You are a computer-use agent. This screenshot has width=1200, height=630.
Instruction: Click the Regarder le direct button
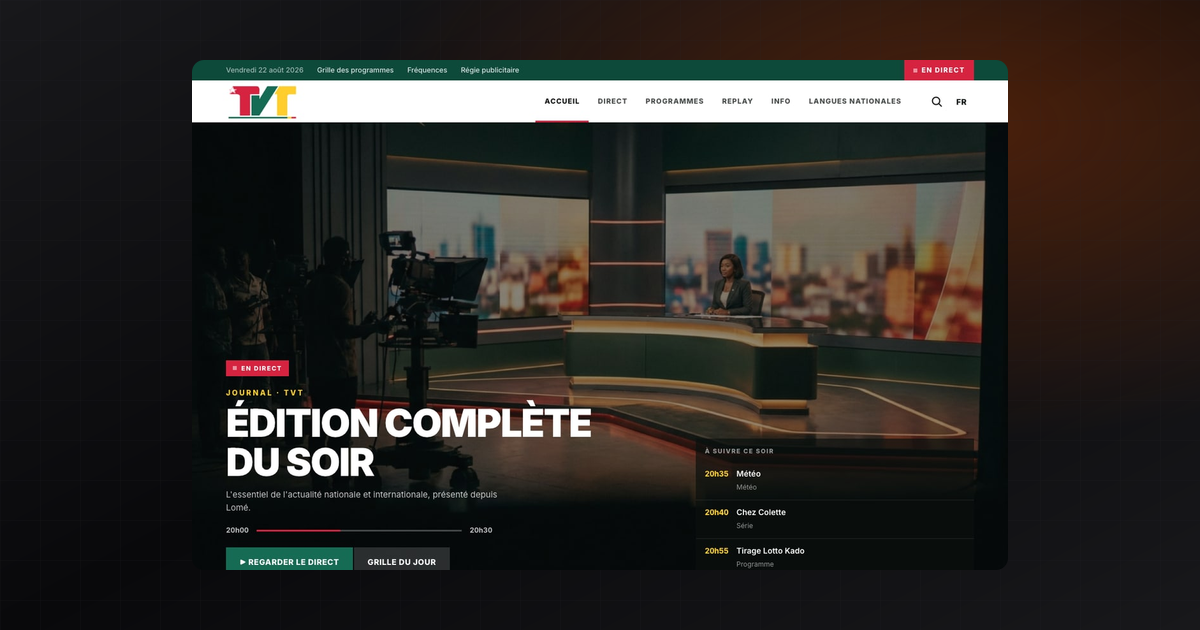pos(289,561)
